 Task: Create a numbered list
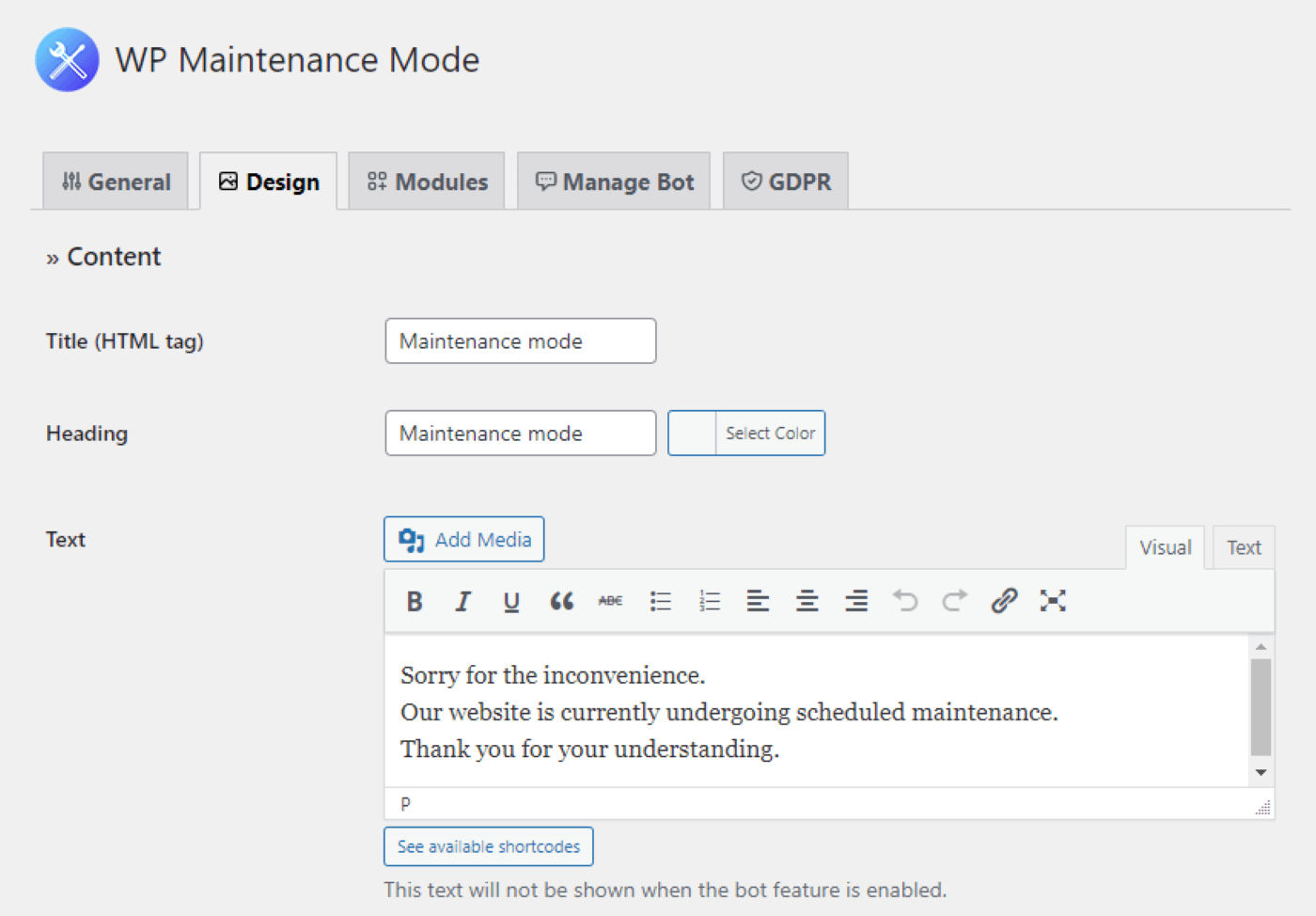tap(710, 601)
